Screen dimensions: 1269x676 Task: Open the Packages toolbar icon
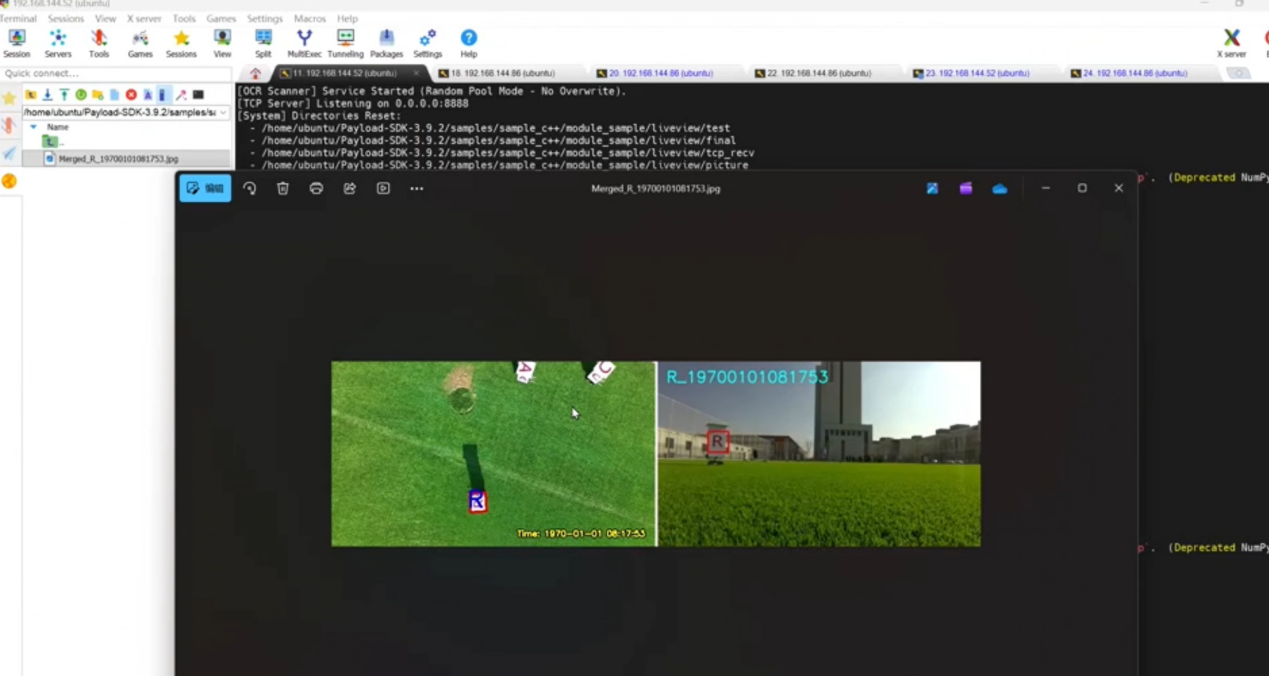click(386, 42)
